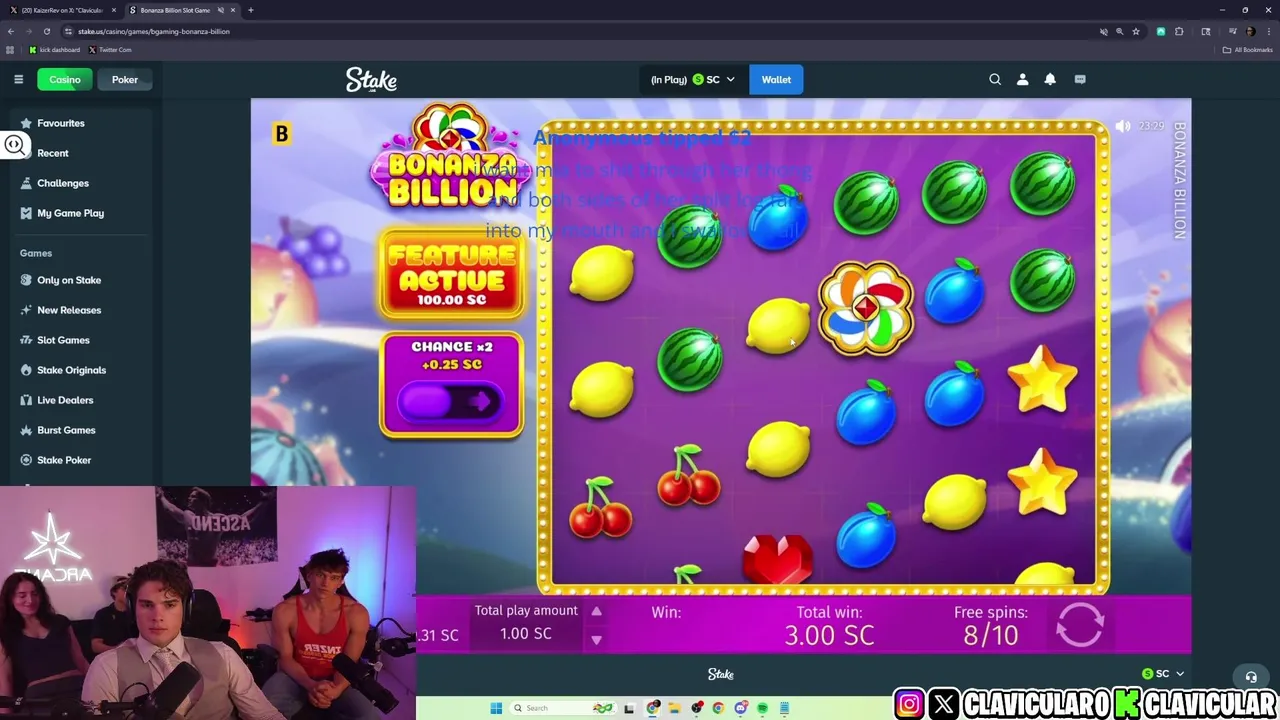Switch to the KaizerRev X browser tab
Viewport: 1280px width, 720px height.
[61, 10]
